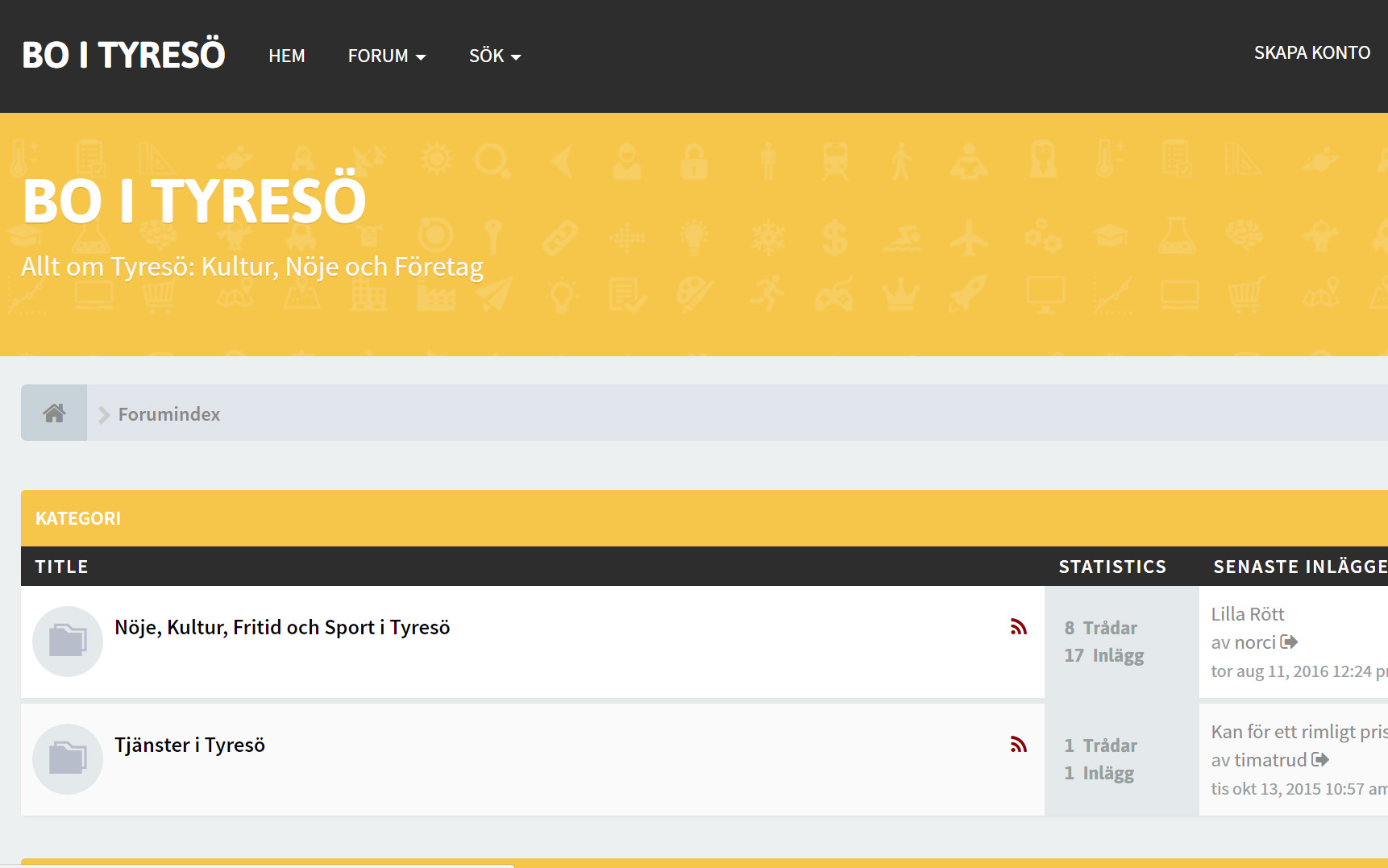
Task: Go to latest post by norci icon
Action: (x=1289, y=642)
